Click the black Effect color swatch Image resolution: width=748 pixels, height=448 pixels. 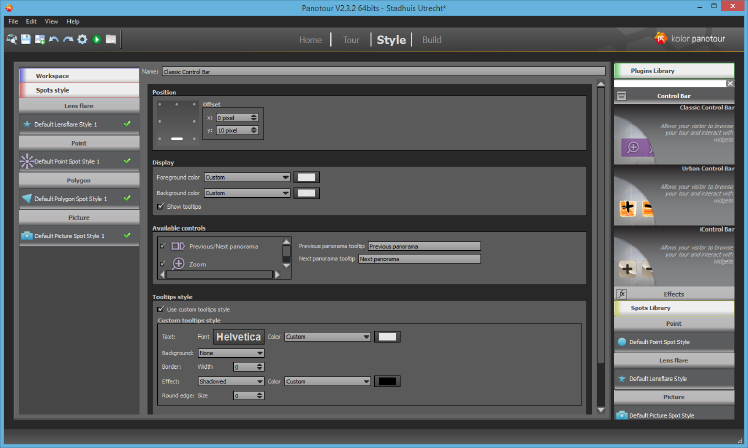click(387, 381)
